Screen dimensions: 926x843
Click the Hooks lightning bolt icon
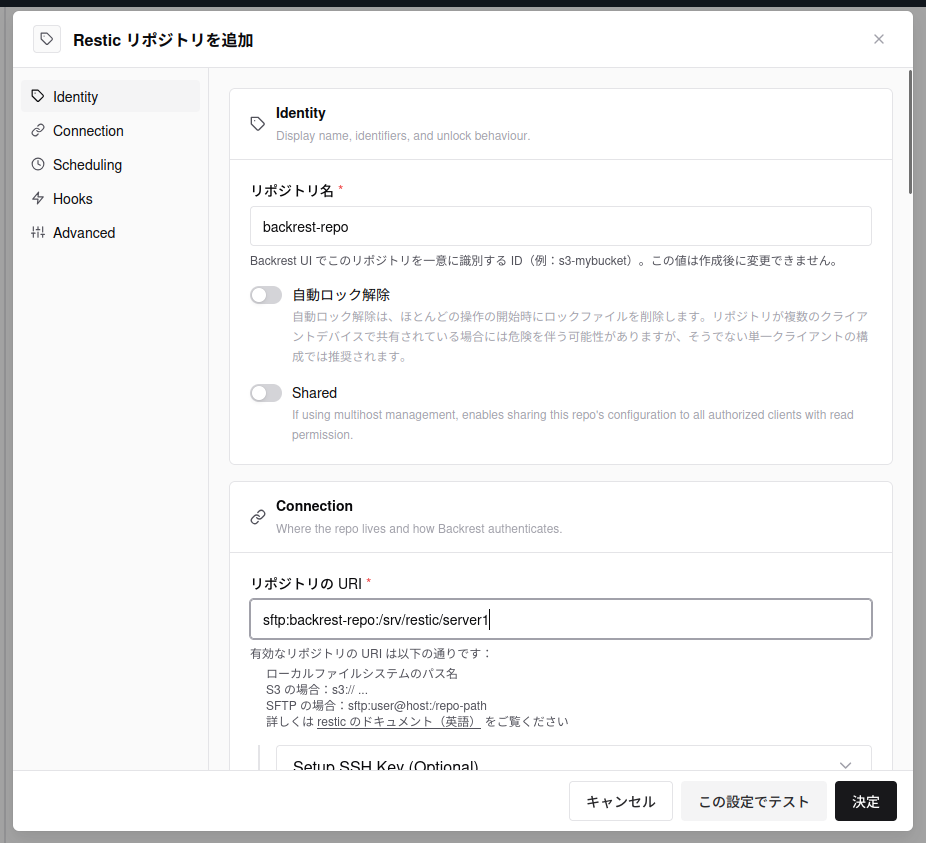(38, 198)
